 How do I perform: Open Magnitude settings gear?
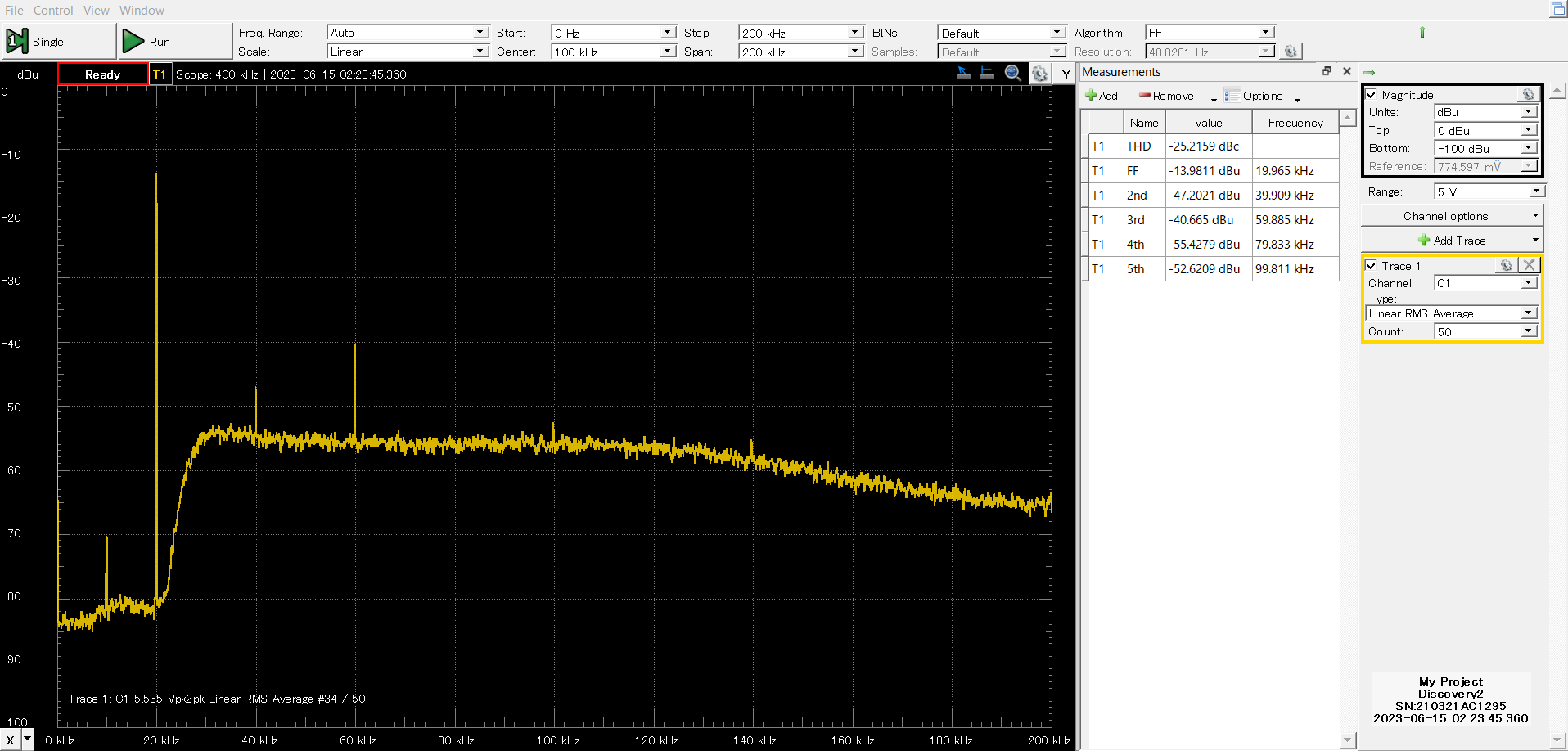[x=1528, y=94]
